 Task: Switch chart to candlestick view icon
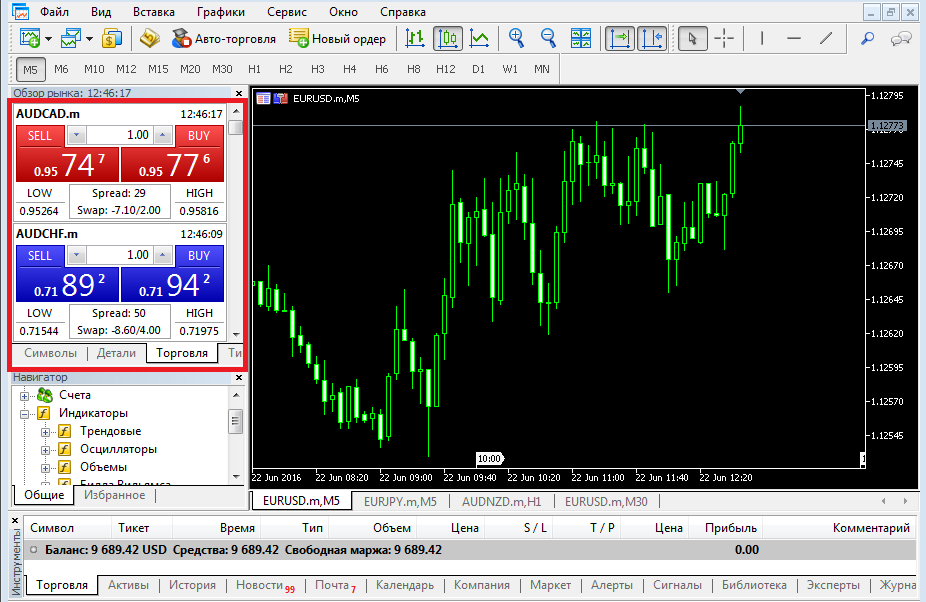point(448,39)
